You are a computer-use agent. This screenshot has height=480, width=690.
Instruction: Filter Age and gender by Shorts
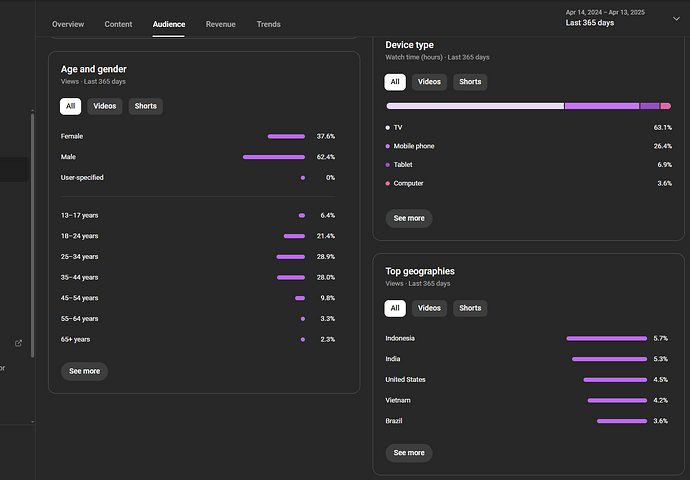coord(146,106)
